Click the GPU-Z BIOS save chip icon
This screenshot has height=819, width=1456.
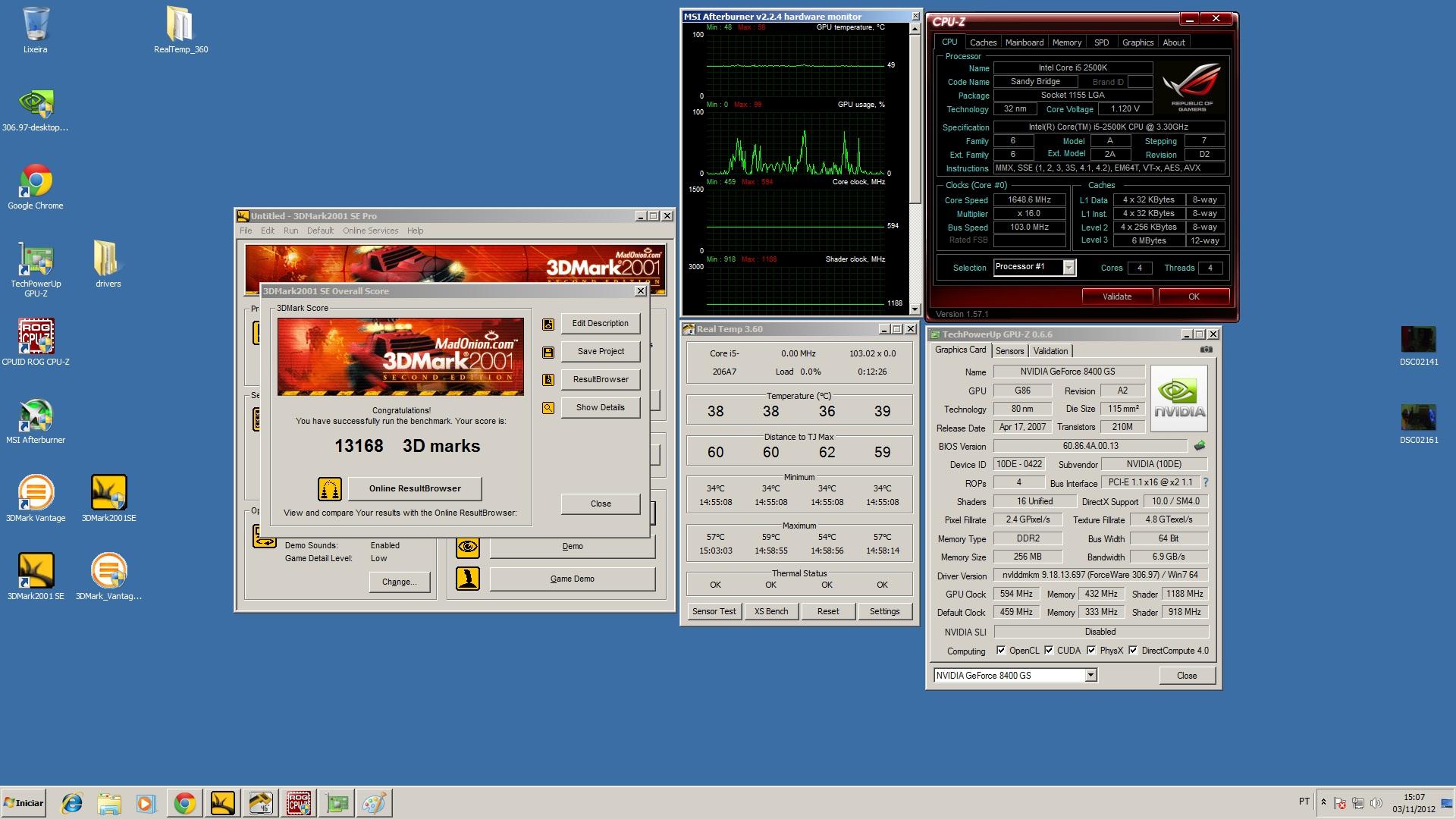(x=1200, y=446)
